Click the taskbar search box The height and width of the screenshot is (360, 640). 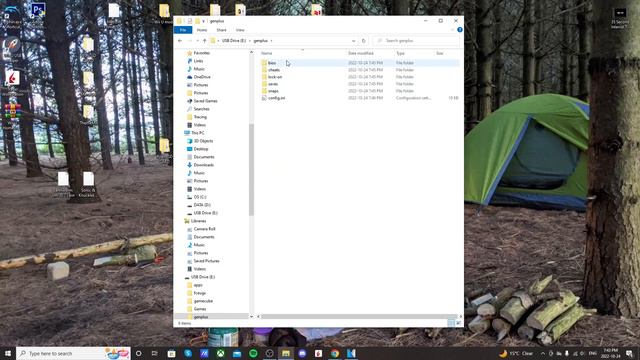pyautogui.click(x=73, y=353)
